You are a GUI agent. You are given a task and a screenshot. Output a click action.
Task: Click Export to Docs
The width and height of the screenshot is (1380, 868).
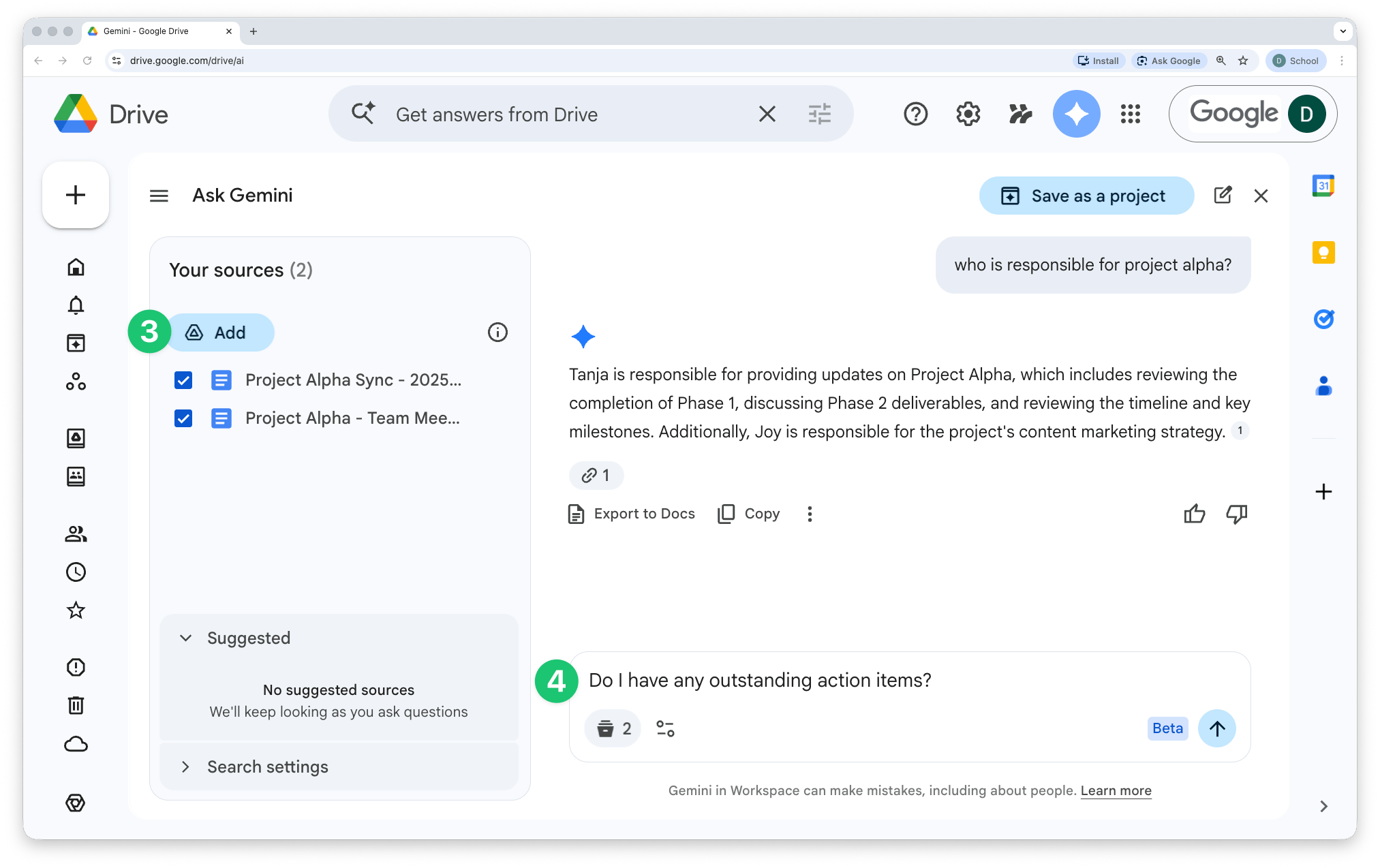pyautogui.click(x=631, y=514)
